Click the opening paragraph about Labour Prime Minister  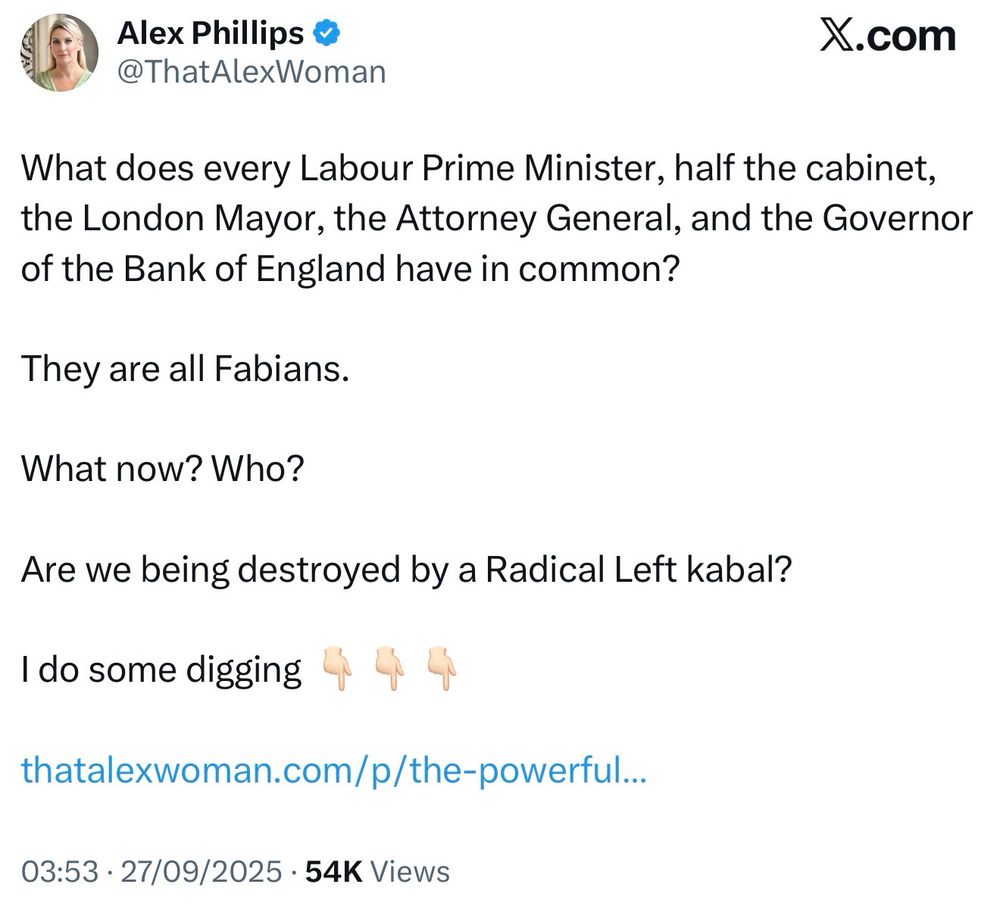coord(497,219)
